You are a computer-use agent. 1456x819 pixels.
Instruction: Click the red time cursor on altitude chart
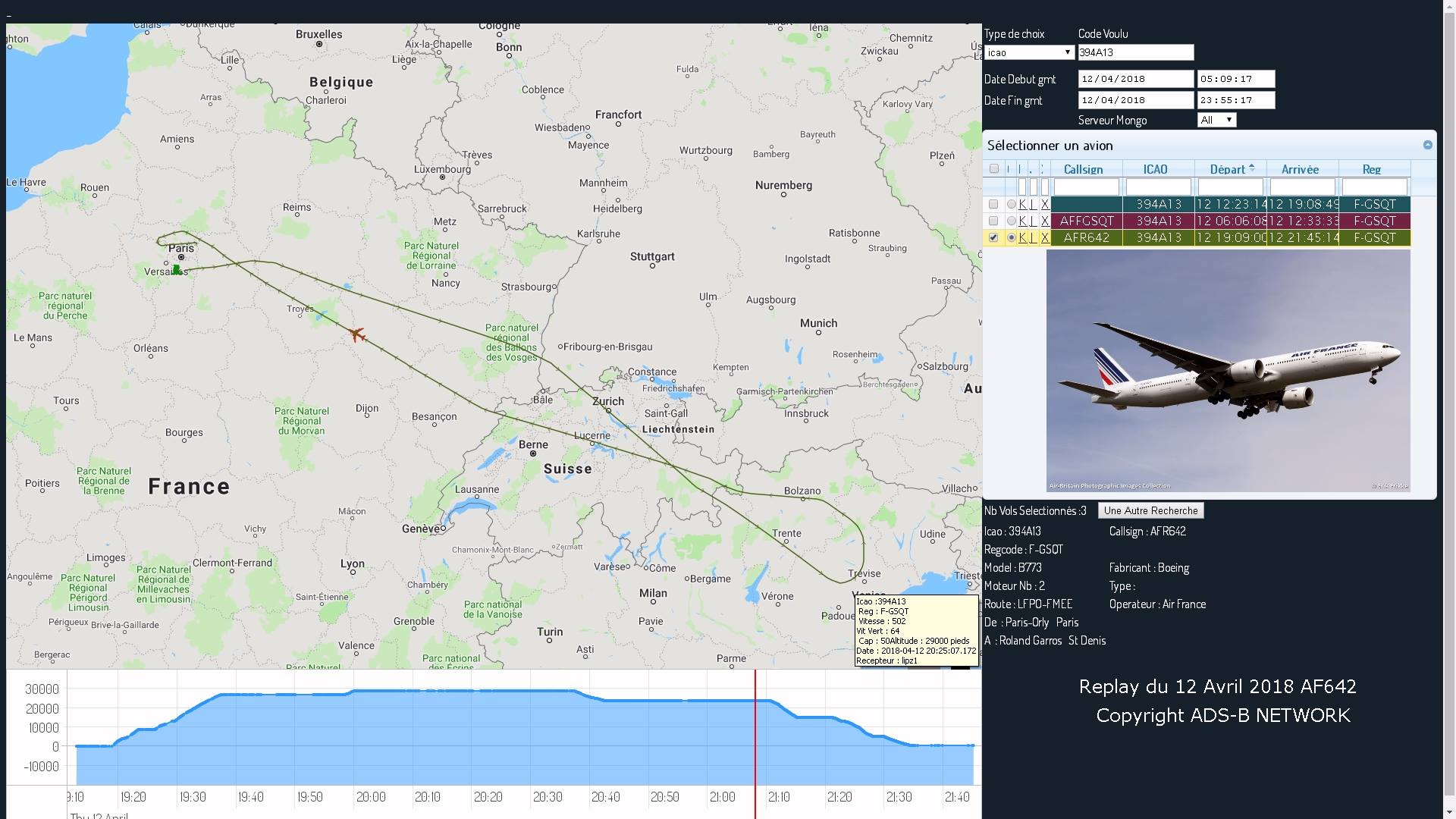(x=755, y=743)
